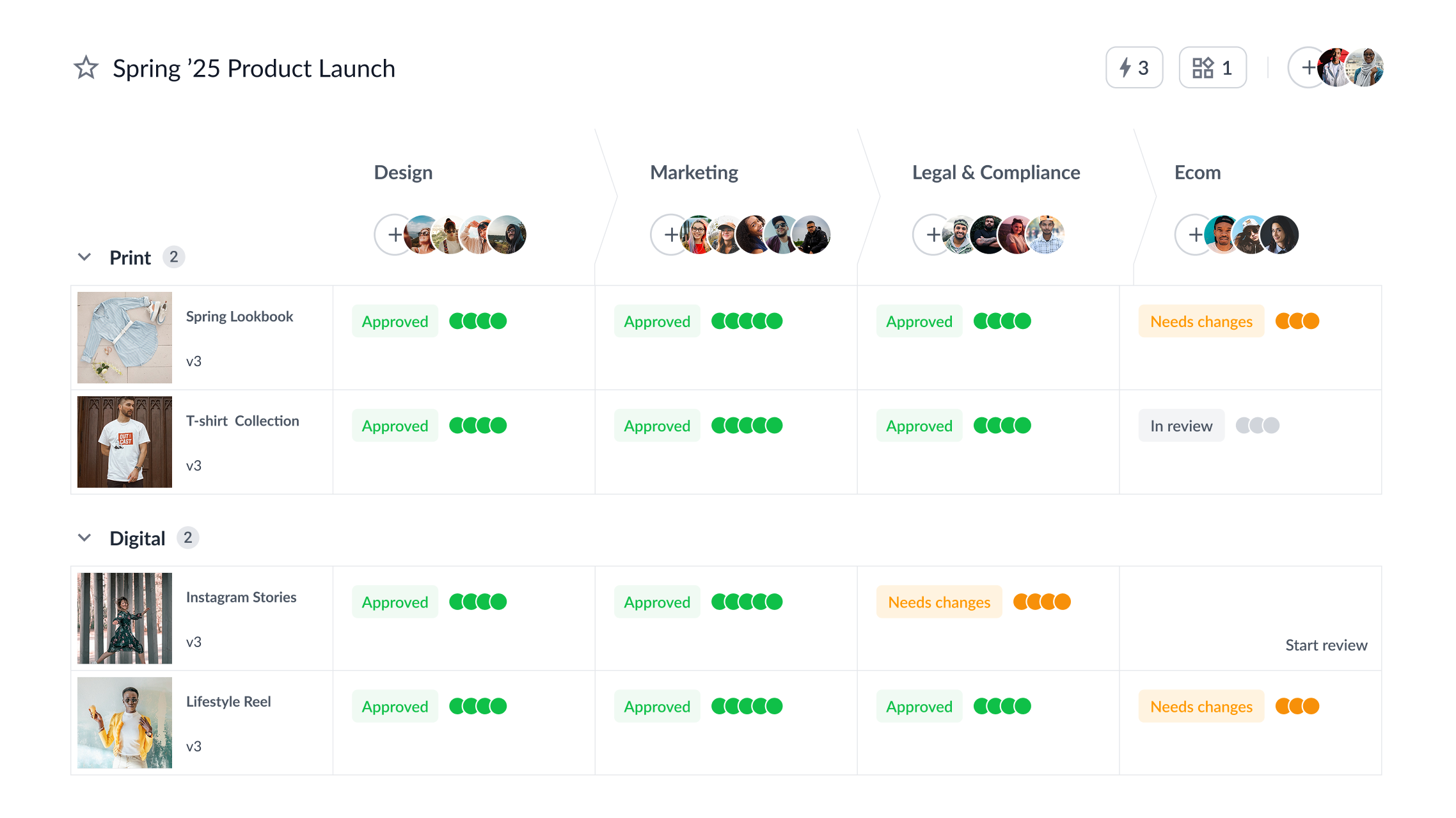1456x818 pixels.
Task: Click green reviewer dots for Spring Lookbook Design
Action: pos(478,321)
